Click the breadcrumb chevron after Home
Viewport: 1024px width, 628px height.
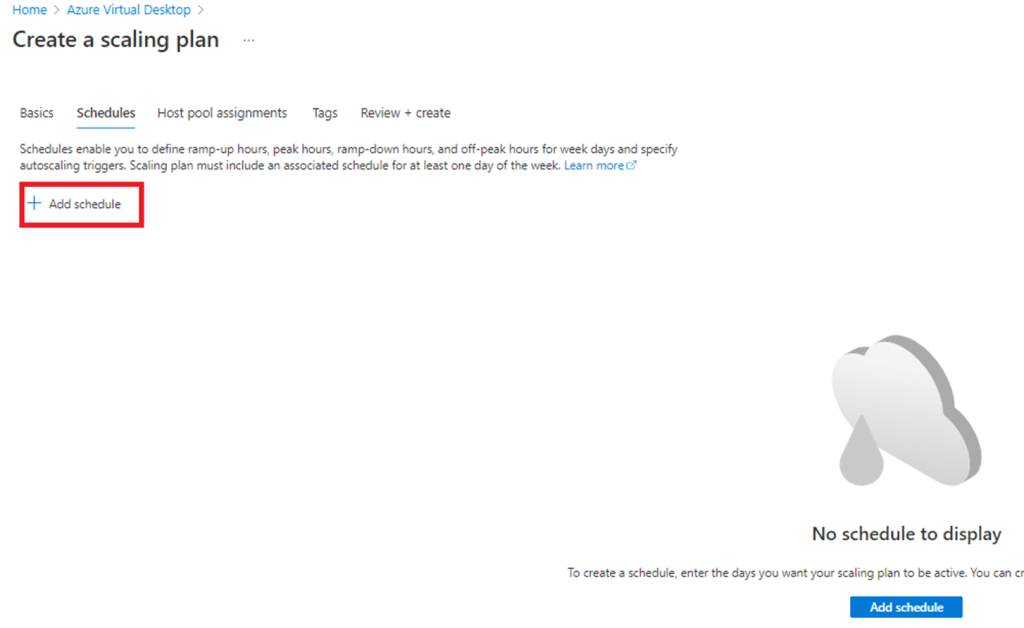pos(57,10)
